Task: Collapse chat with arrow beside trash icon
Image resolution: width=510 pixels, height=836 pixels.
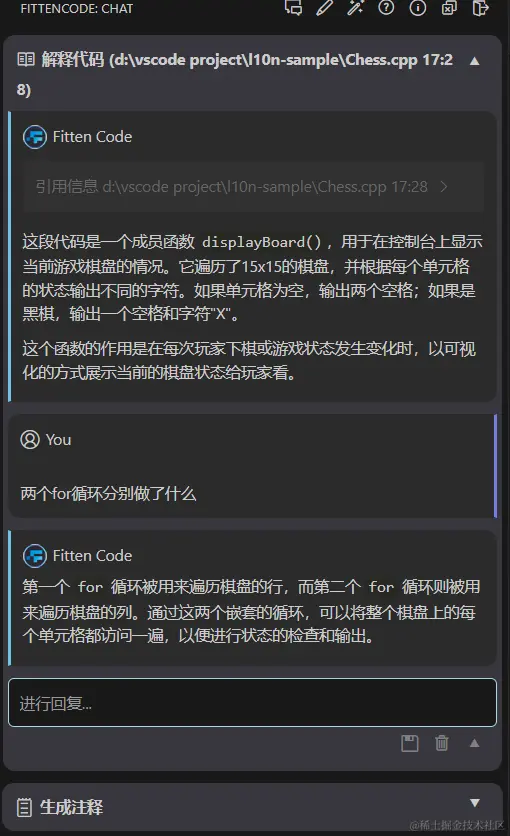Action: (474, 743)
